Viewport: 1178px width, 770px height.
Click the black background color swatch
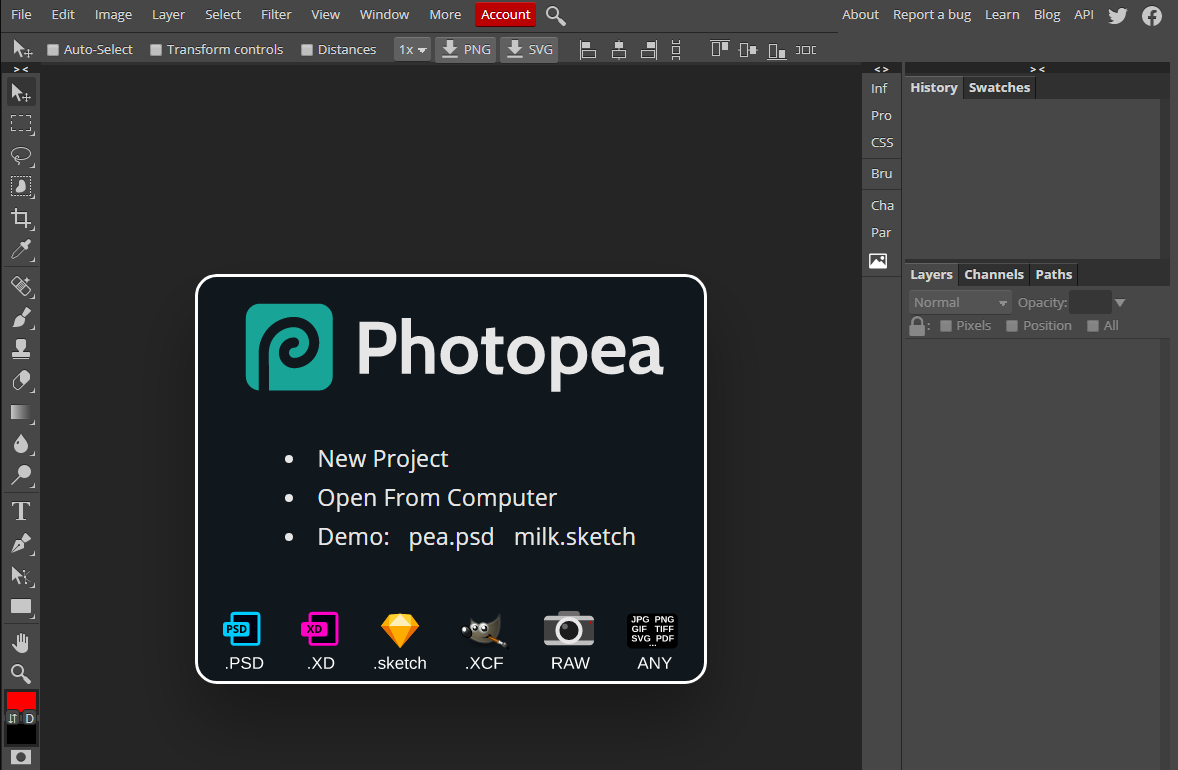(21, 735)
